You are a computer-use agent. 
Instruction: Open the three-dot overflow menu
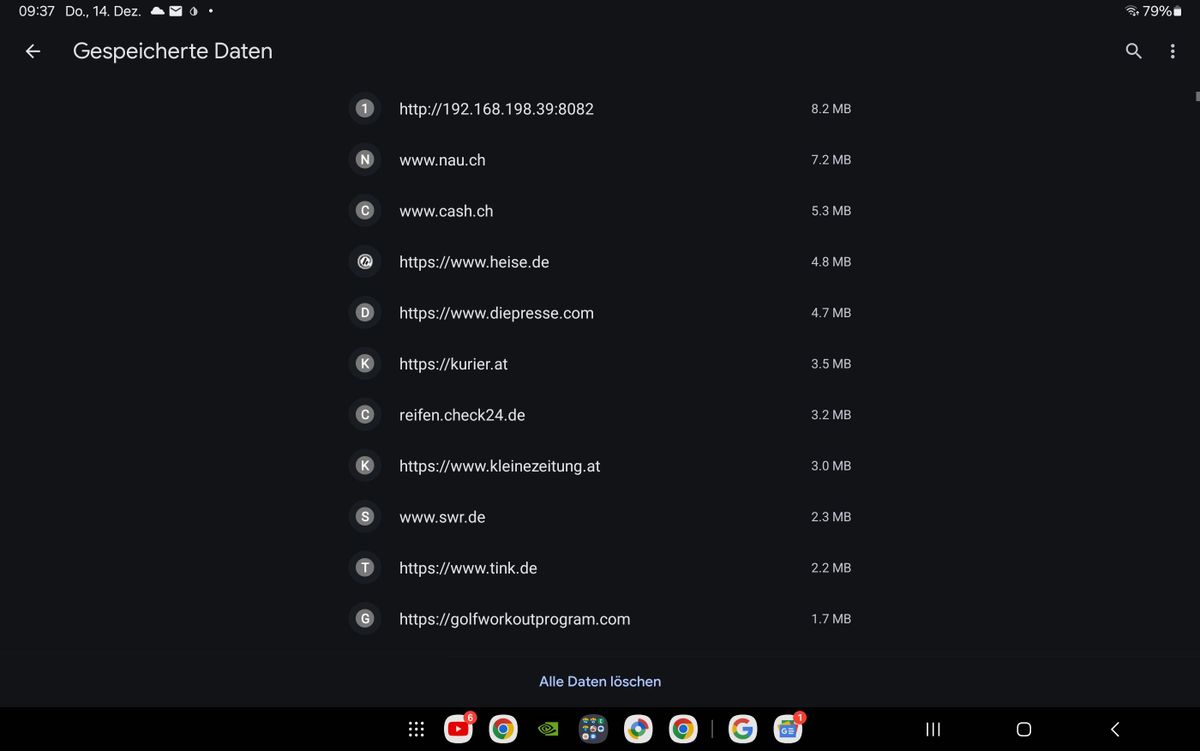pyautogui.click(x=1172, y=51)
